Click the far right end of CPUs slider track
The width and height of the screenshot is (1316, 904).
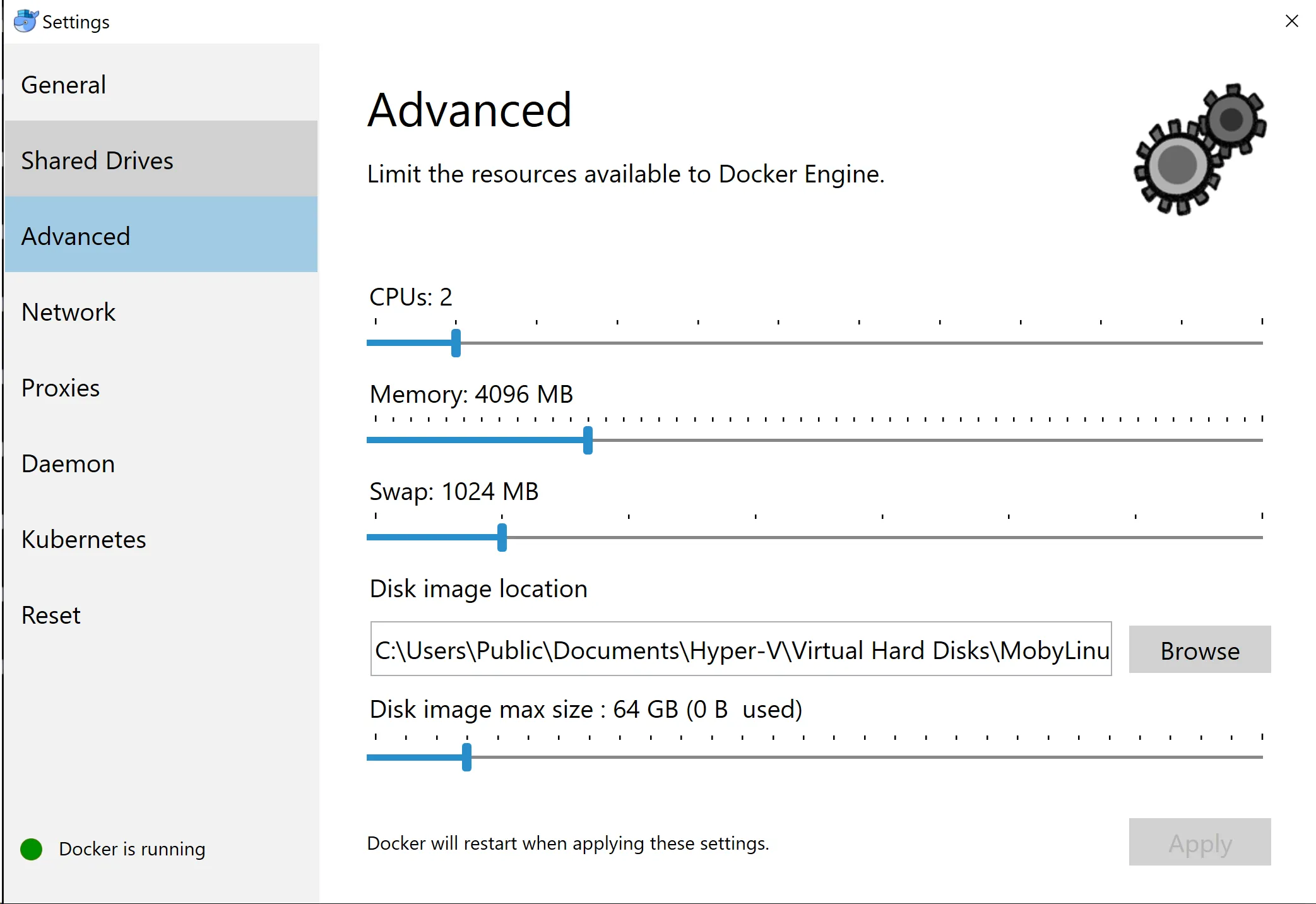1260,343
